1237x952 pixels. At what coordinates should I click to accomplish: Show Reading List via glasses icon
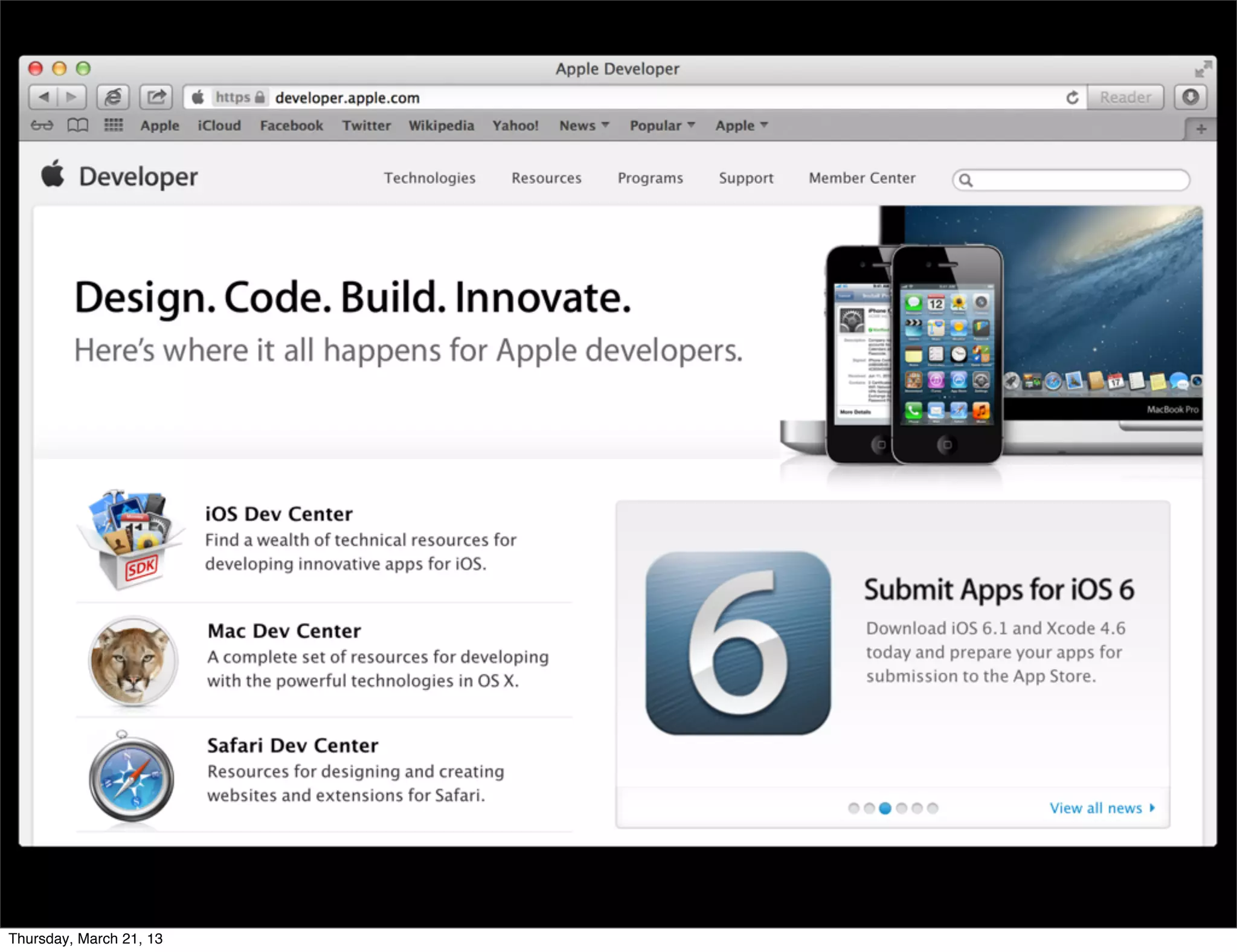[x=42, y=126]
